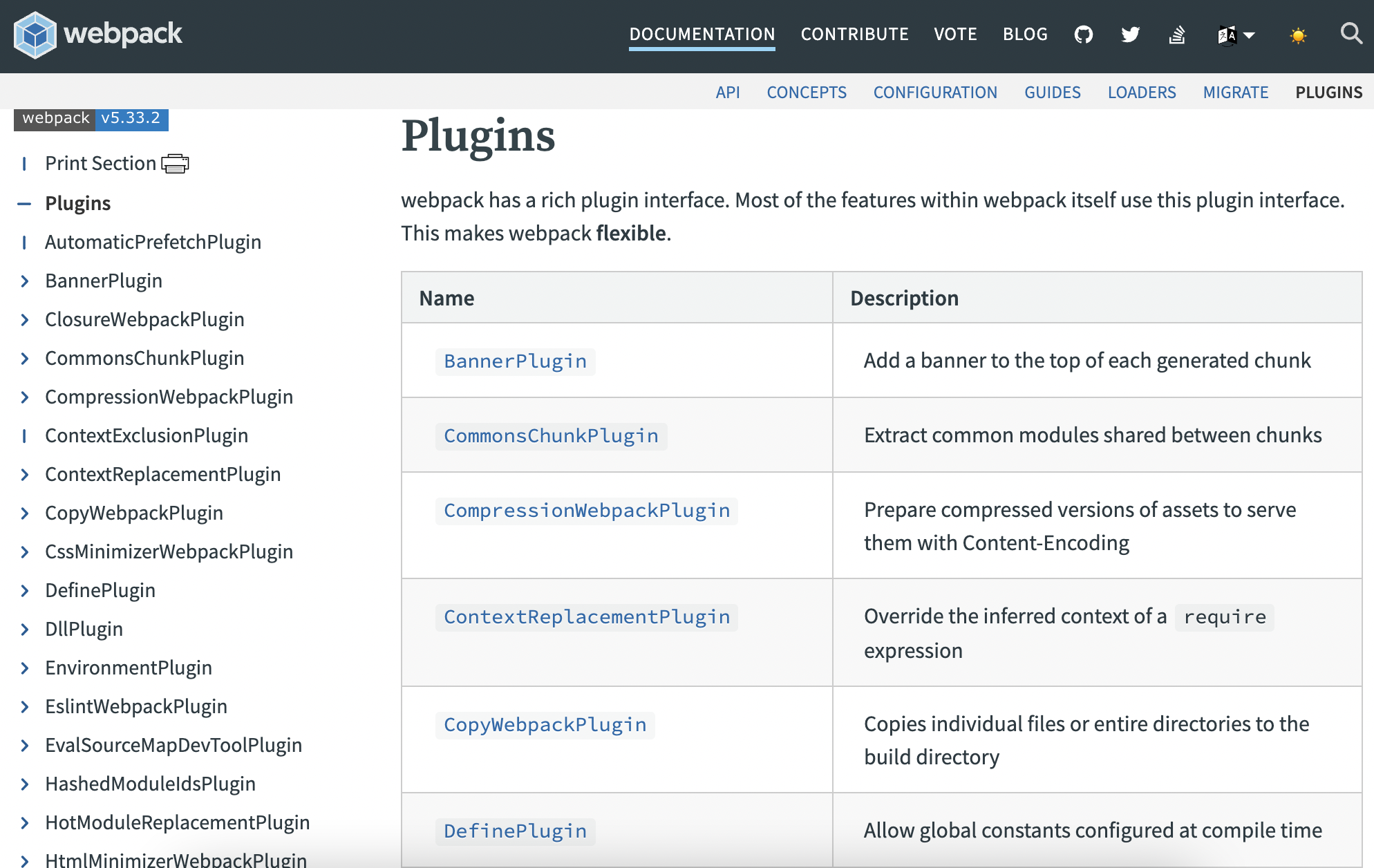
Task: Click the Stack Overflow icon
Action: click(1177, 35)
